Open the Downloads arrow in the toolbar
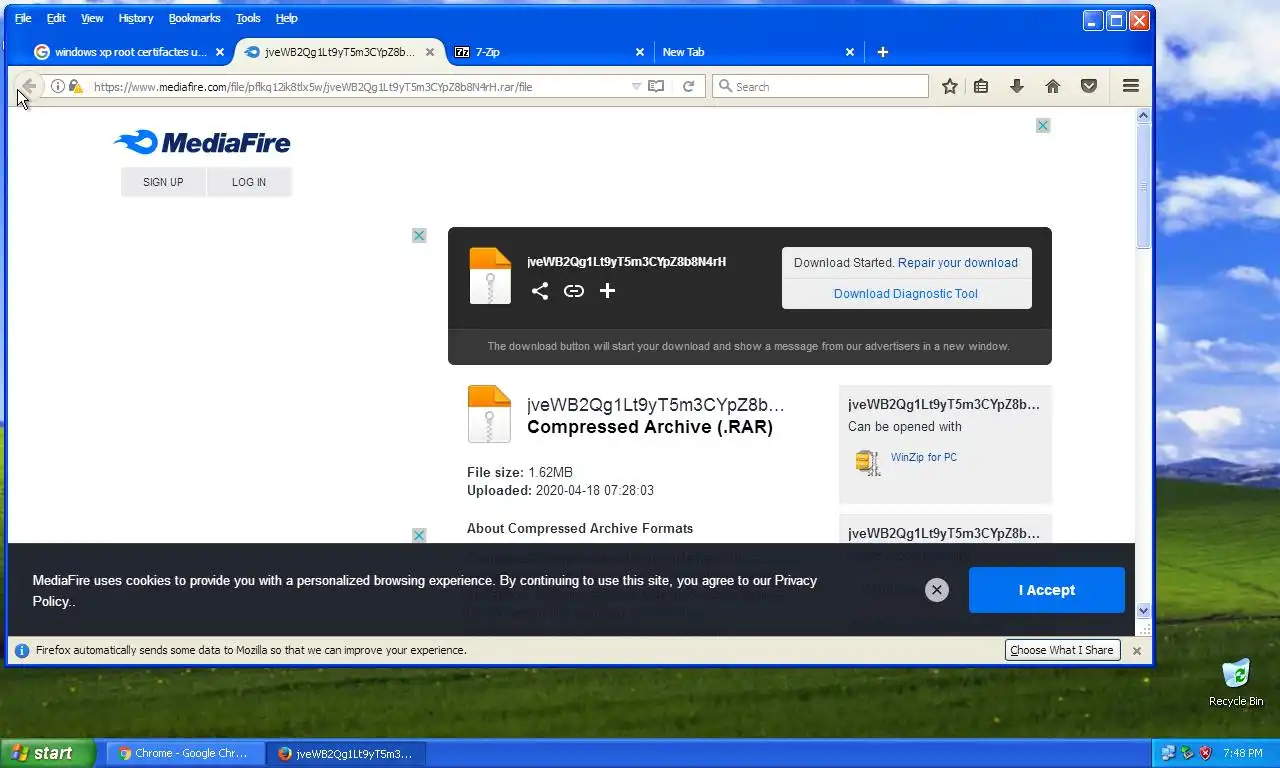This screenshot has height=768, width=1280. 1017,86
